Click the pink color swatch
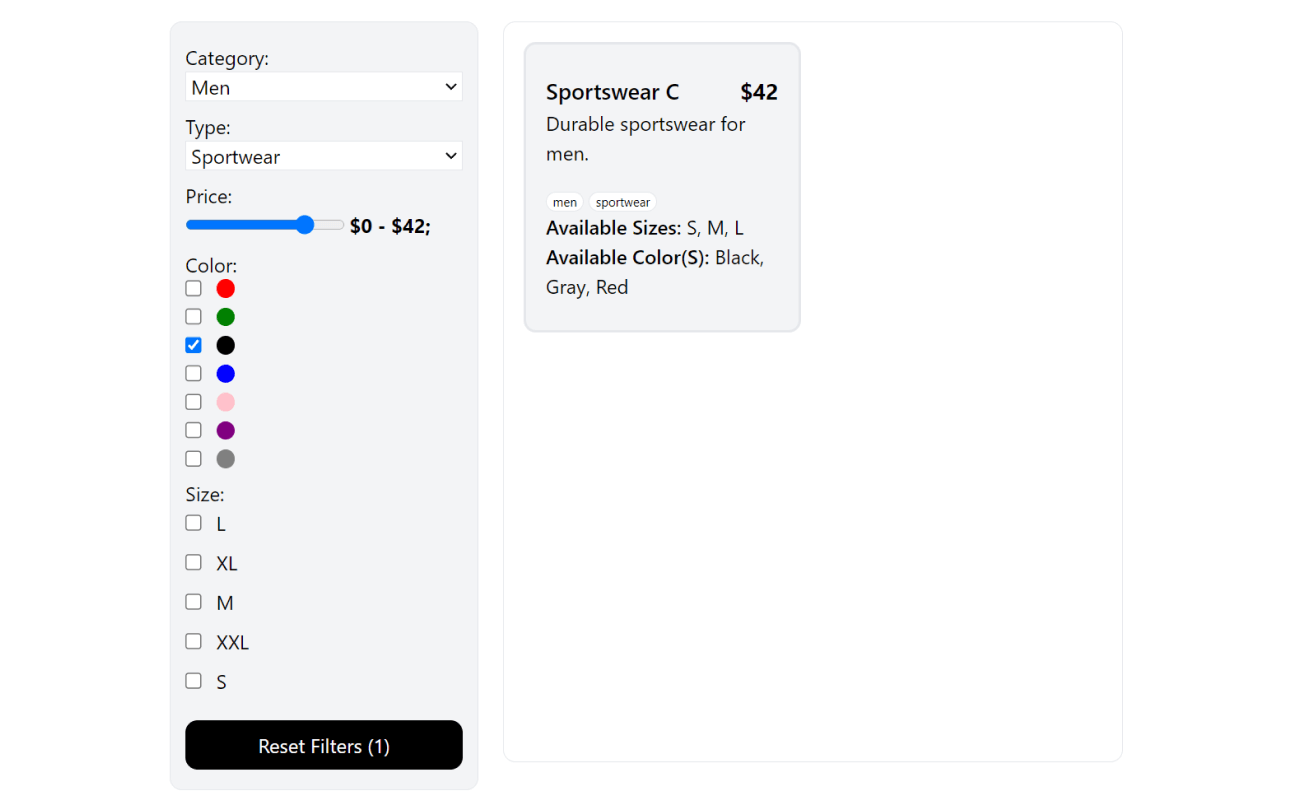This screenshot has height=811, width=1300. [x=226, y=402]
